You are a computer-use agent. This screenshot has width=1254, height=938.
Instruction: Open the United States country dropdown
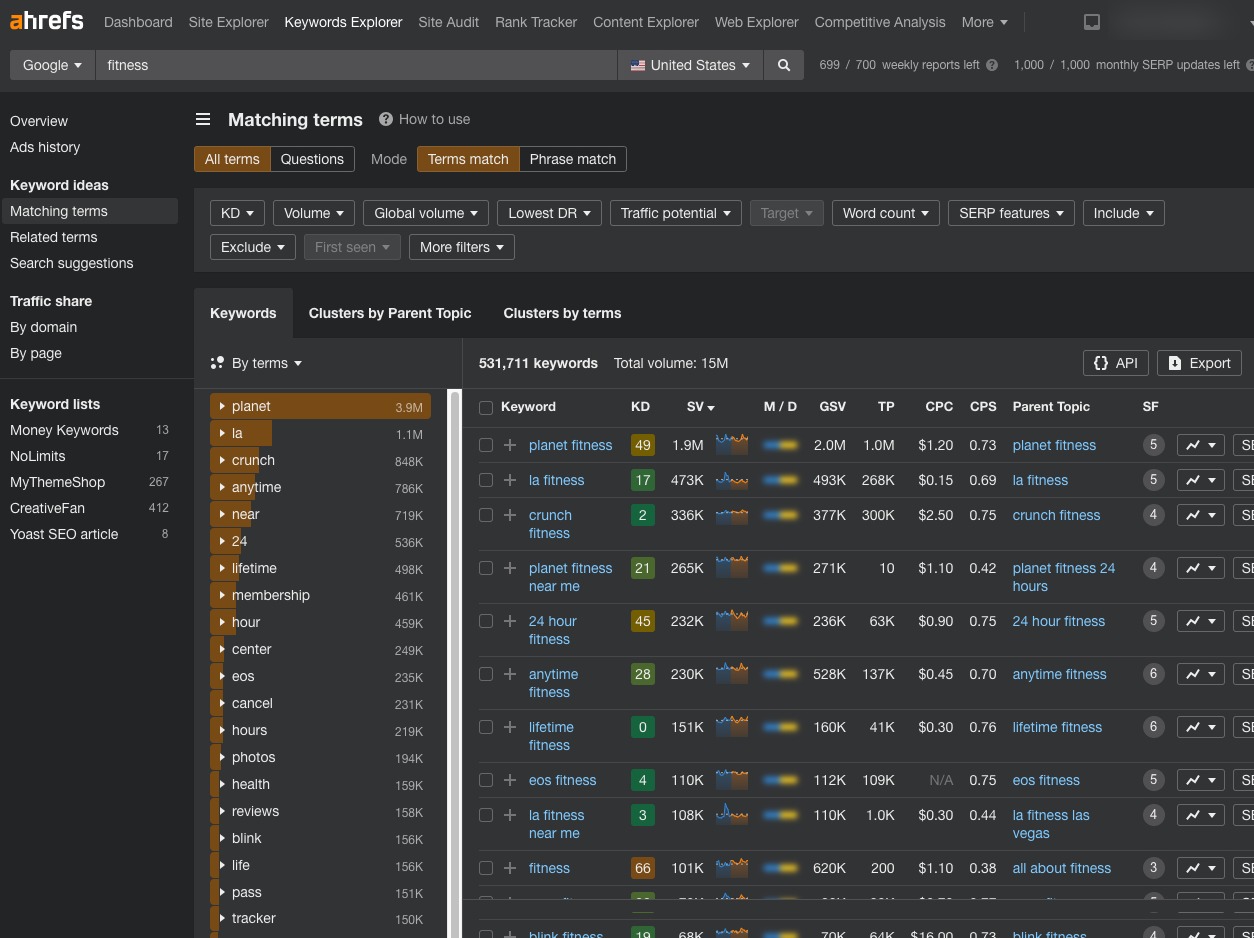pos(690,65)
